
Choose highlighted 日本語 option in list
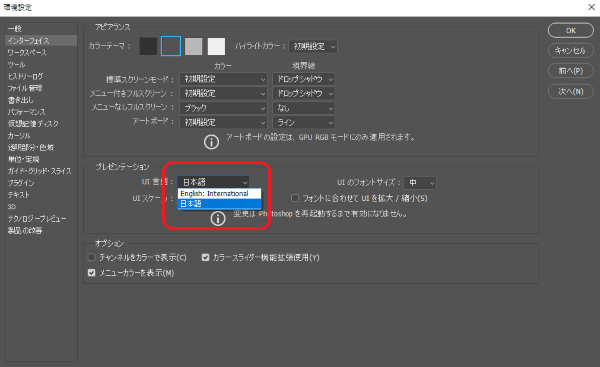coord(220,204)
